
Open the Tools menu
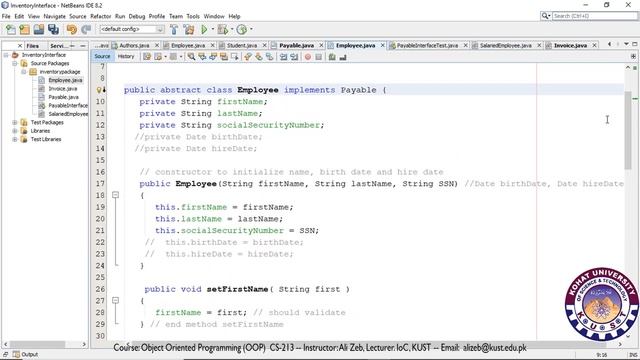pyautogui.click(x=193, y=16)
